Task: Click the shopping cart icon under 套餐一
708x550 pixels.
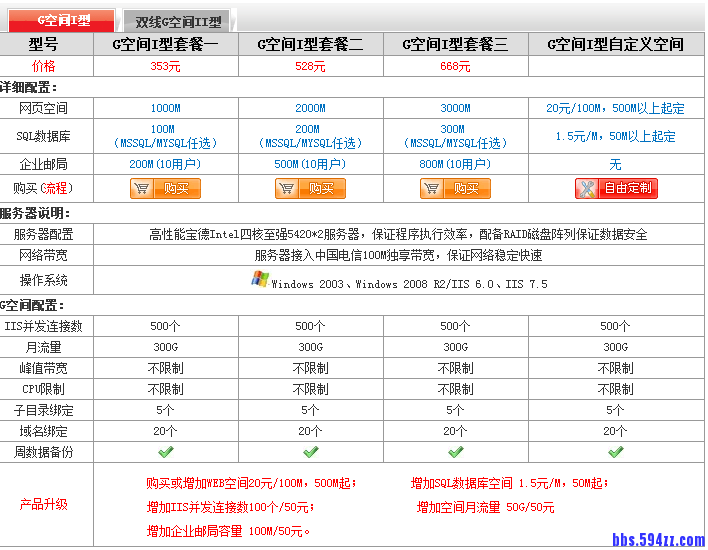Action: (x=142, y=188)
